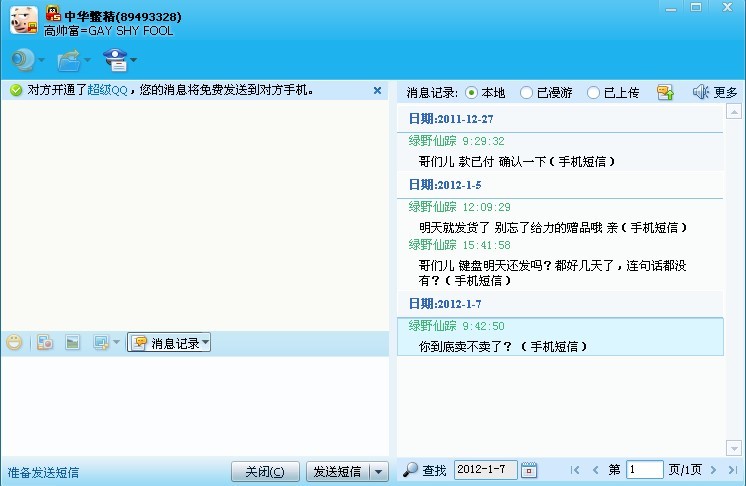Click the sender name 绿野仙踪 at 9:29:32

432,141
